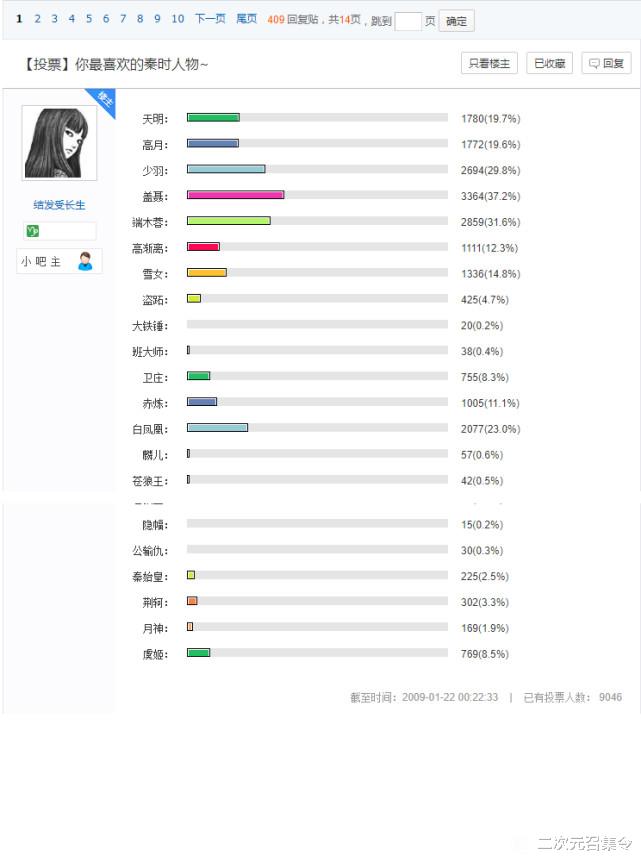The height and width of the screenshot is (862, 641).
Task: Jump to the last page with 尾页
Action: point(246,18)
